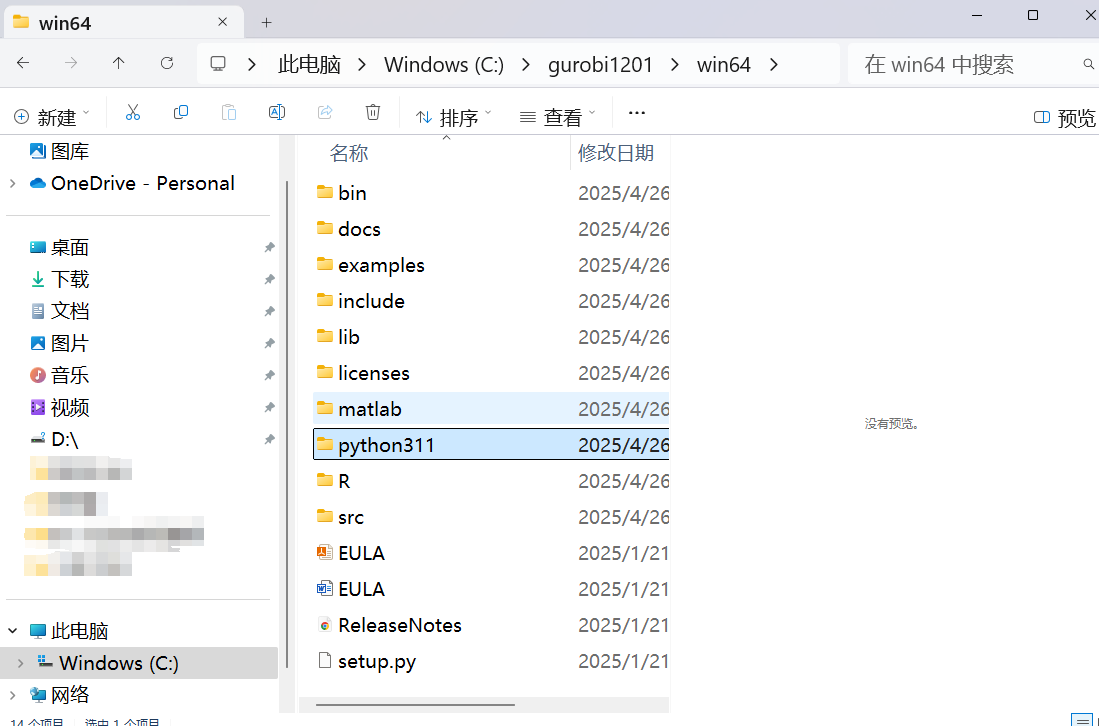Viewport: 1099px width, 726px height.
Task: Click the Paste toolbar icon
Action: pos(228,112)
